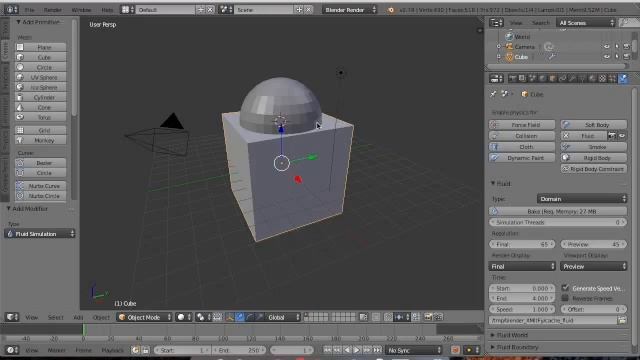Toggle Fluid viewport eye icon

(x=622, y=136)
